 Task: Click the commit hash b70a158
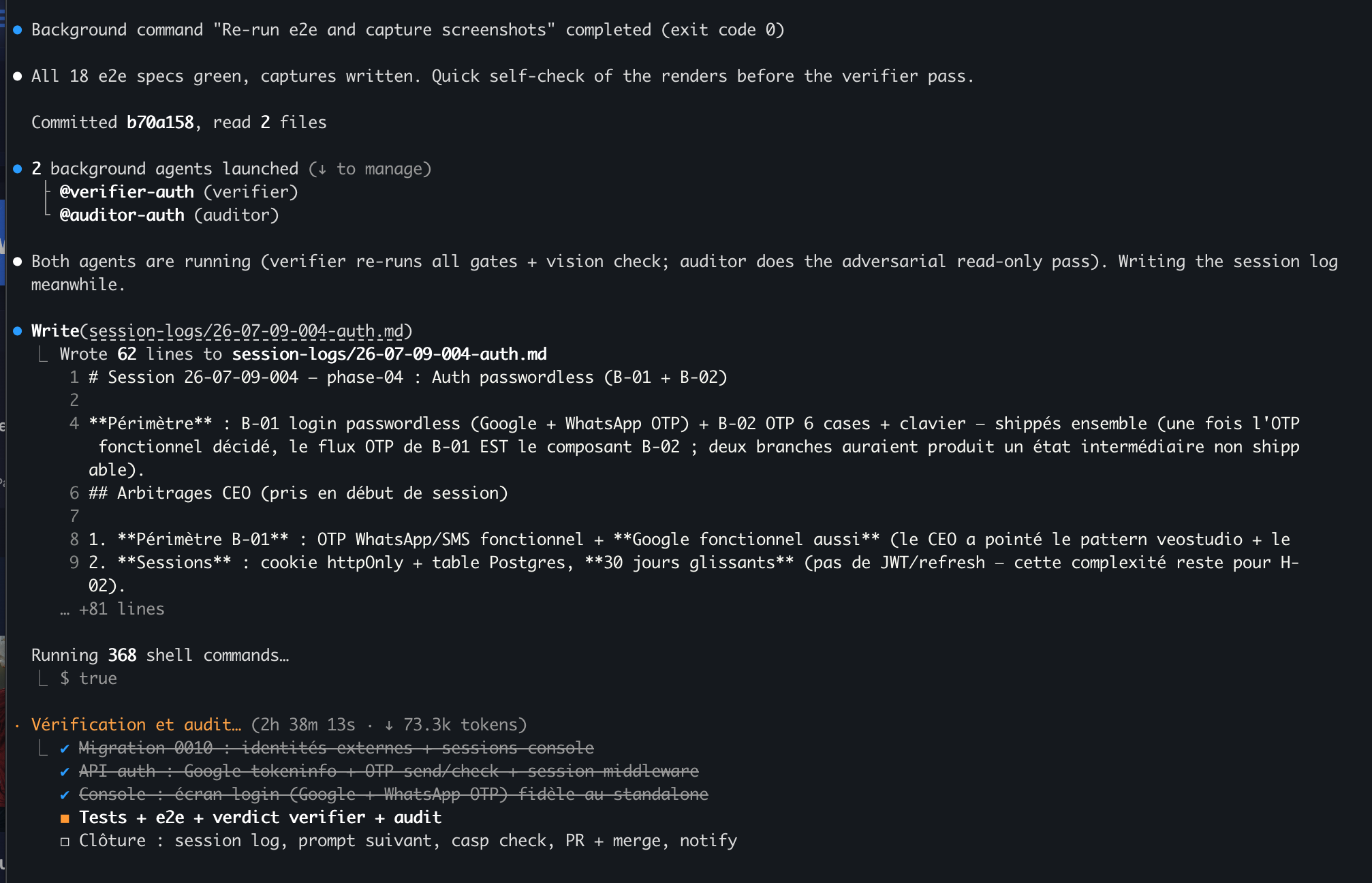click(160, 123)
